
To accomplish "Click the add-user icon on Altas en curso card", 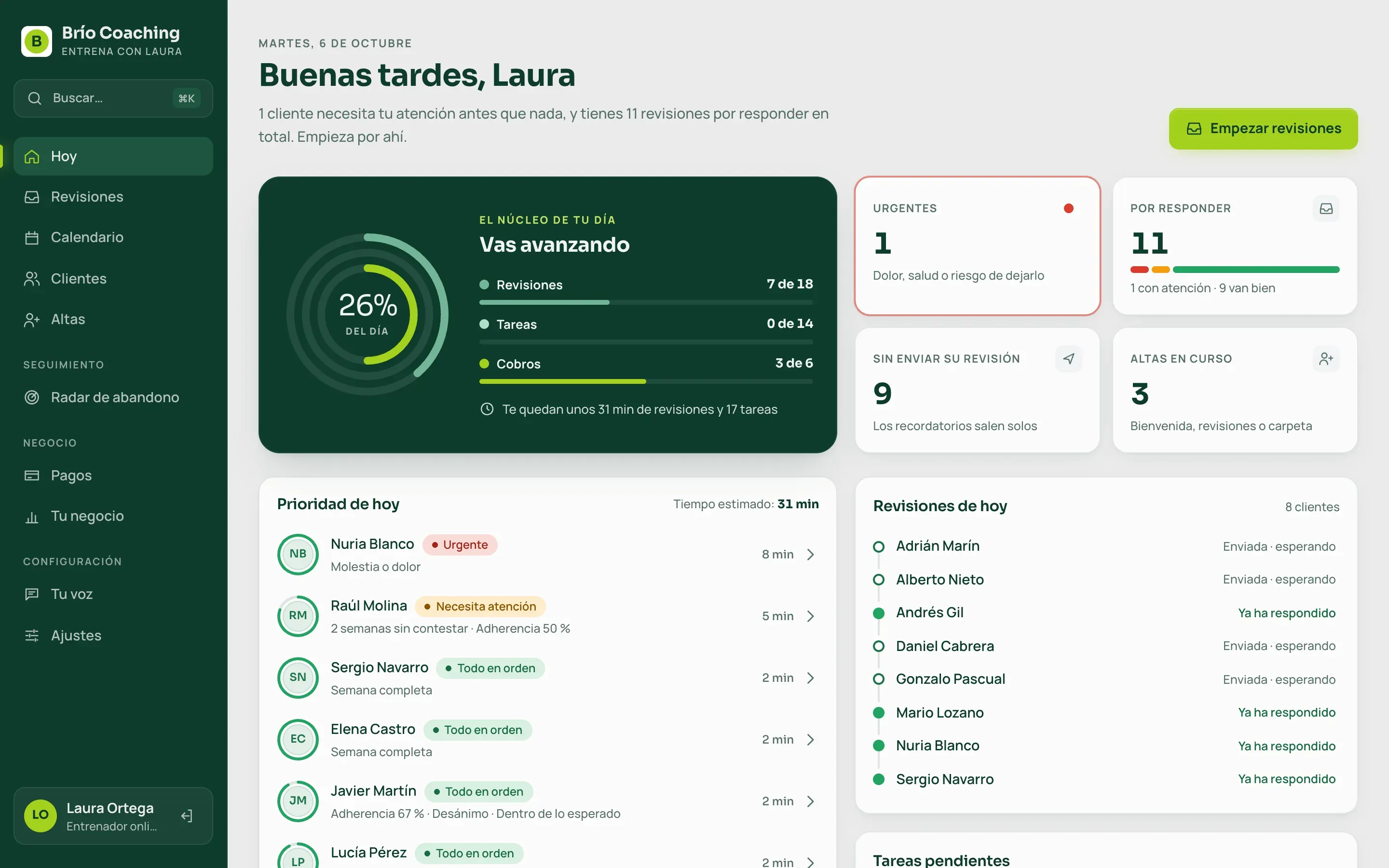I will (x=1326, y=359).
